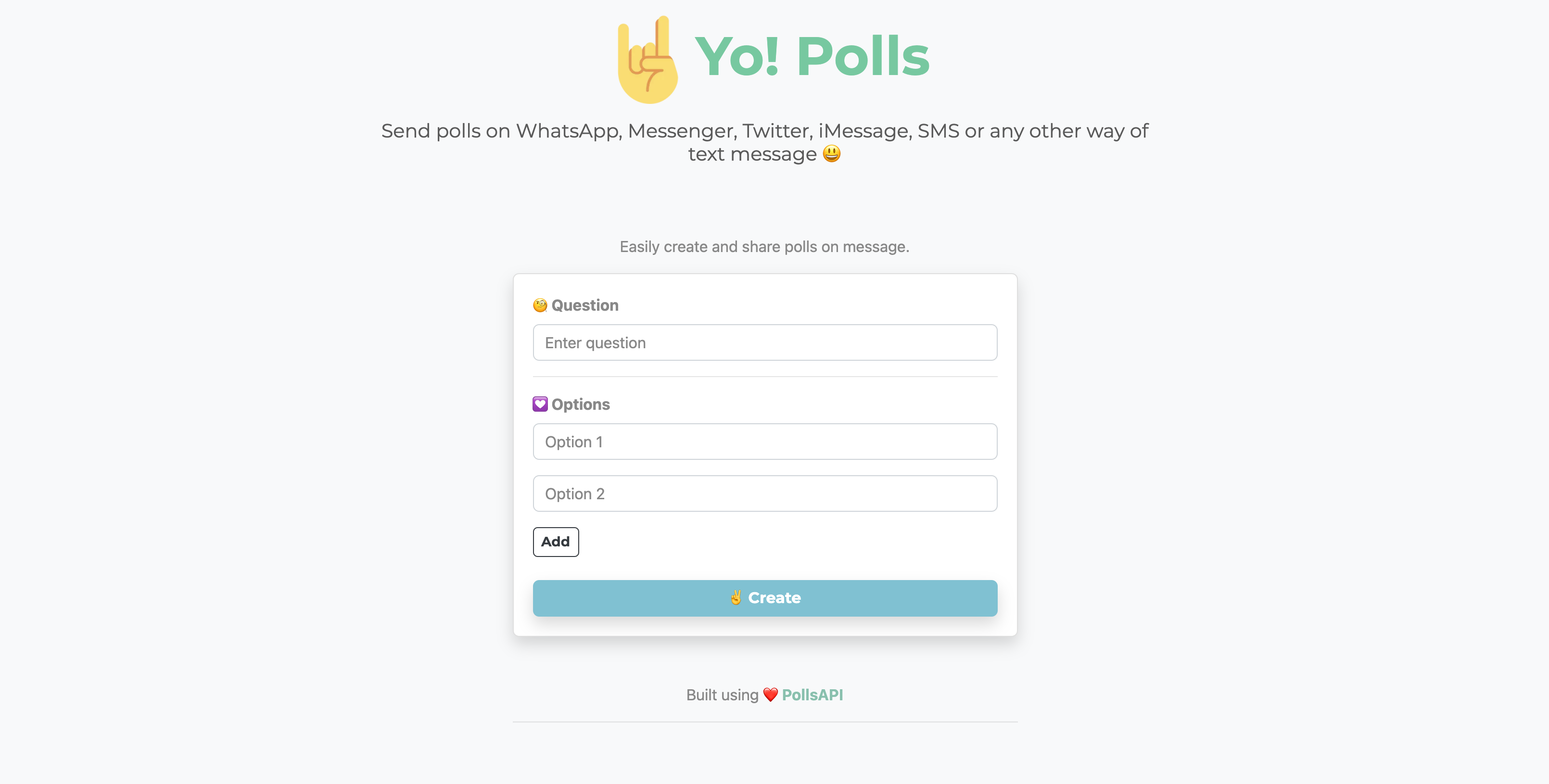Select the Options section label
The width and height of the screenshot is (1549, 784).
coord(581,404)
